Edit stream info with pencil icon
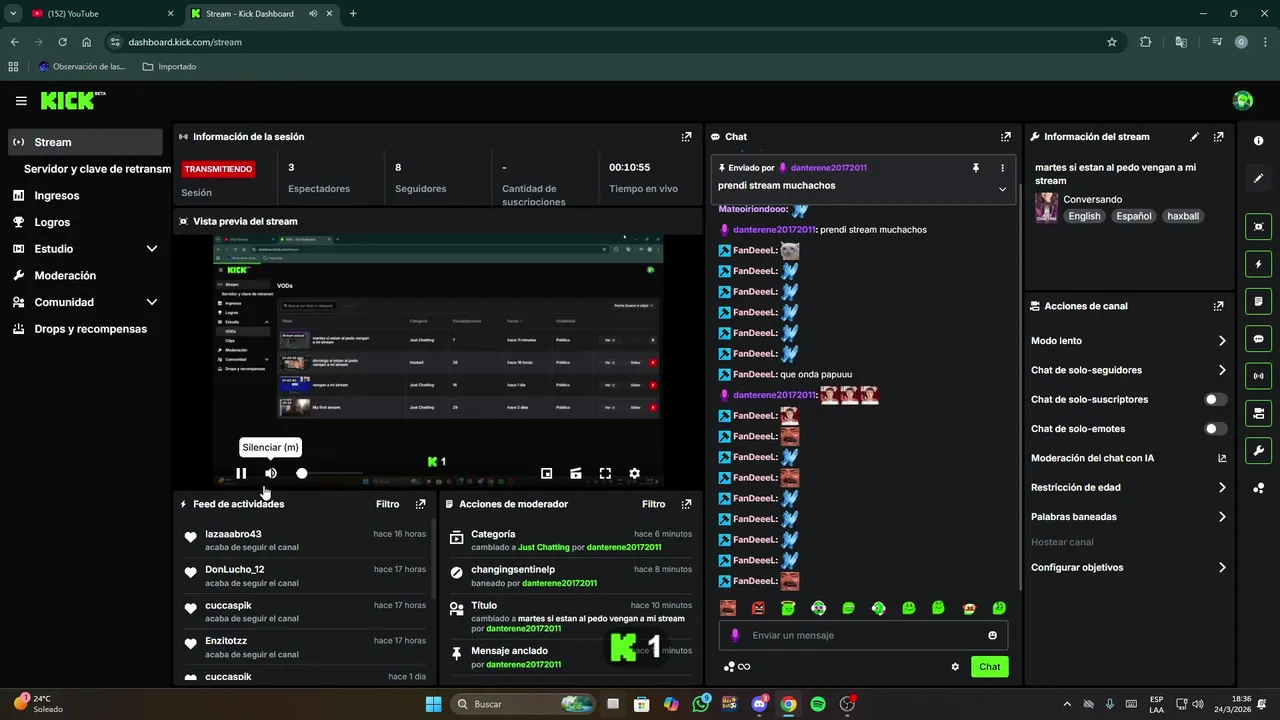Screen dimensions: 1280x720 (1194, 137)
